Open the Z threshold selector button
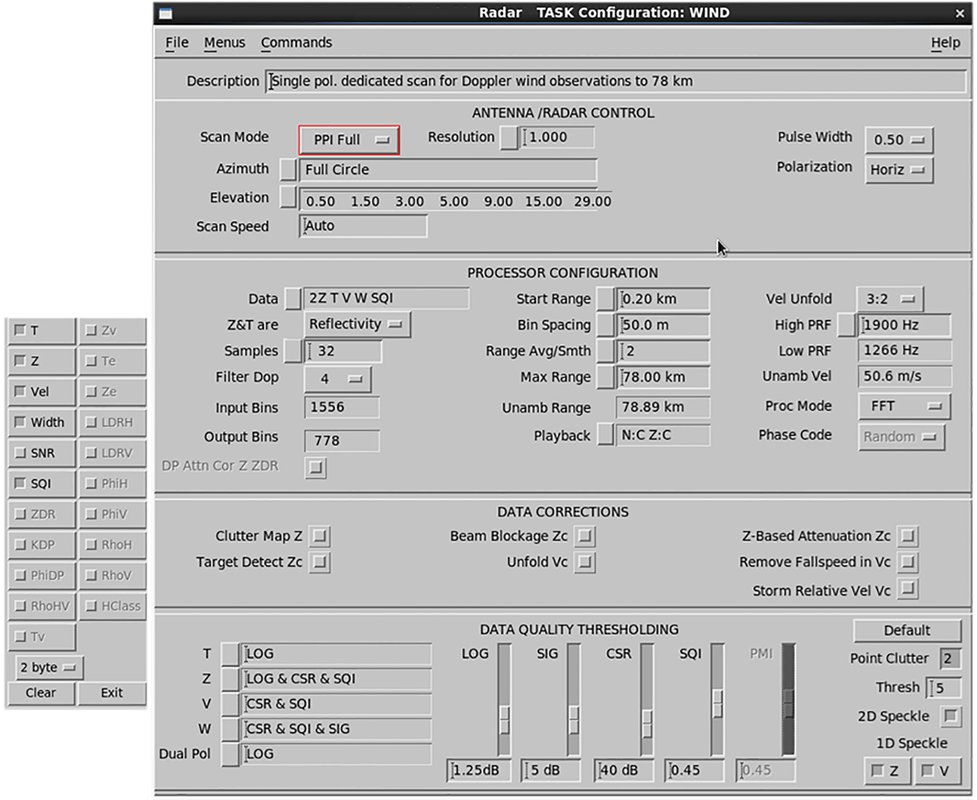 click(230, 679)
